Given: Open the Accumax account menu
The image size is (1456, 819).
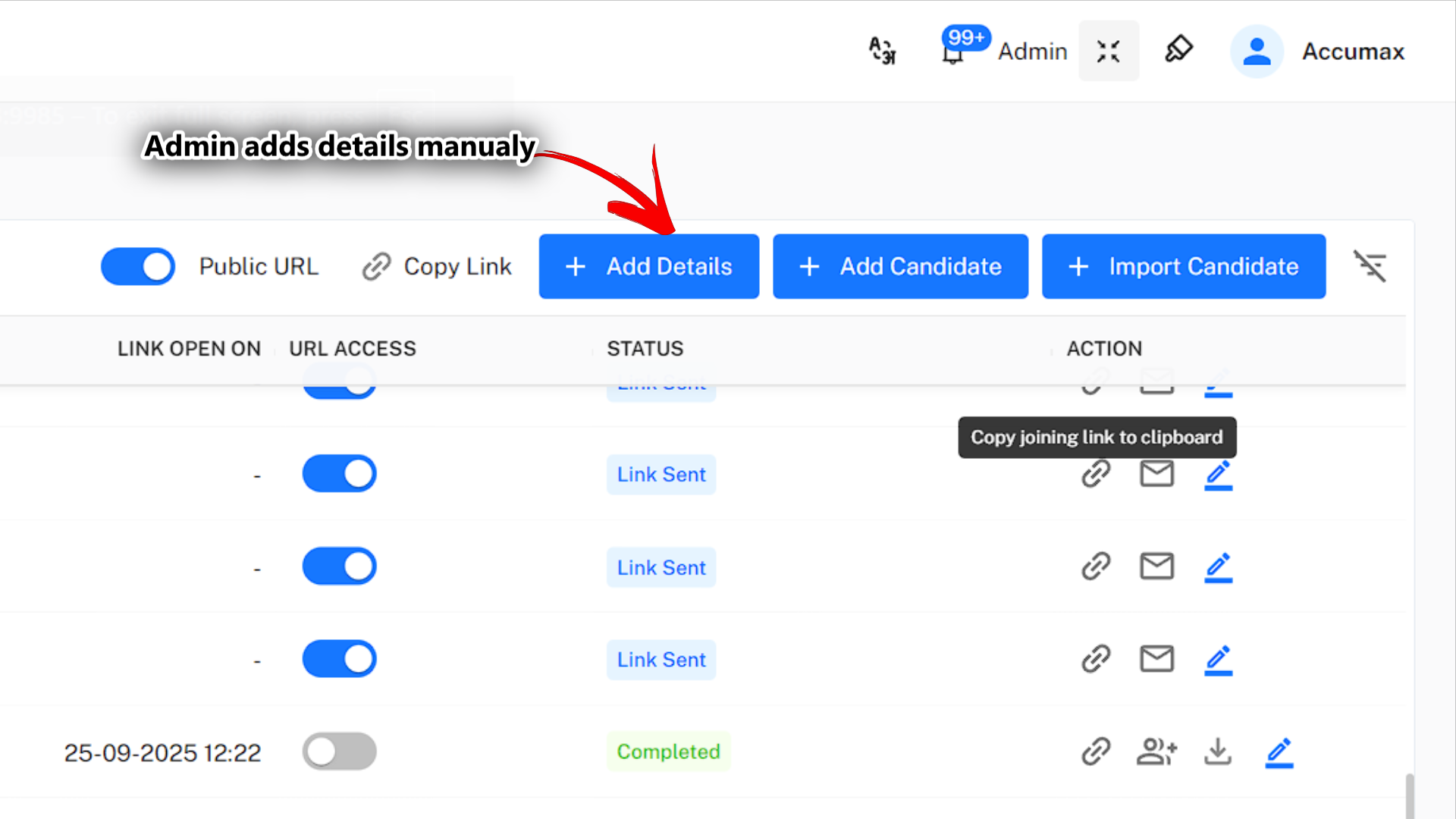Looking at the screenshot, I should (1353, 51).
